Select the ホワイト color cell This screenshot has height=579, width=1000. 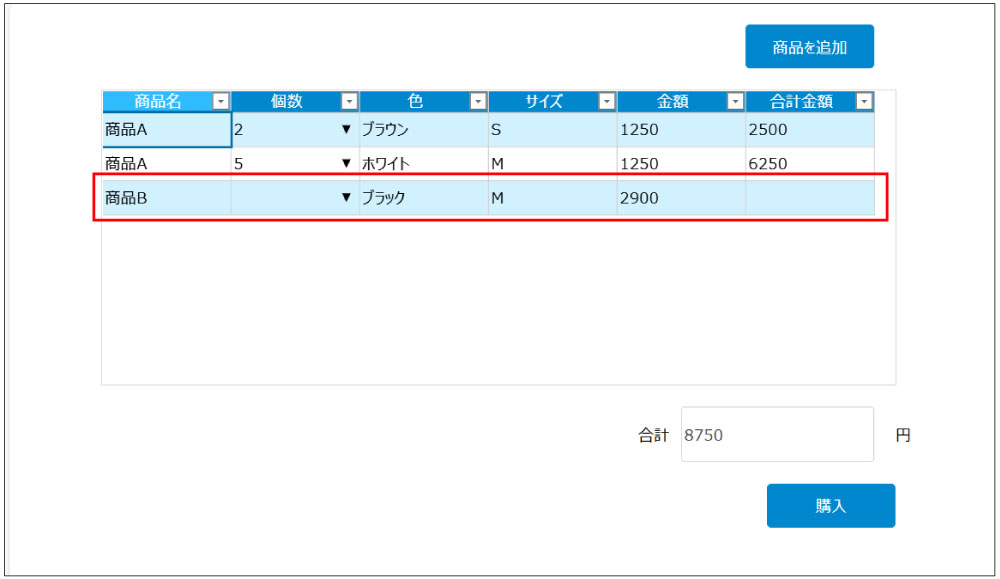423,163
